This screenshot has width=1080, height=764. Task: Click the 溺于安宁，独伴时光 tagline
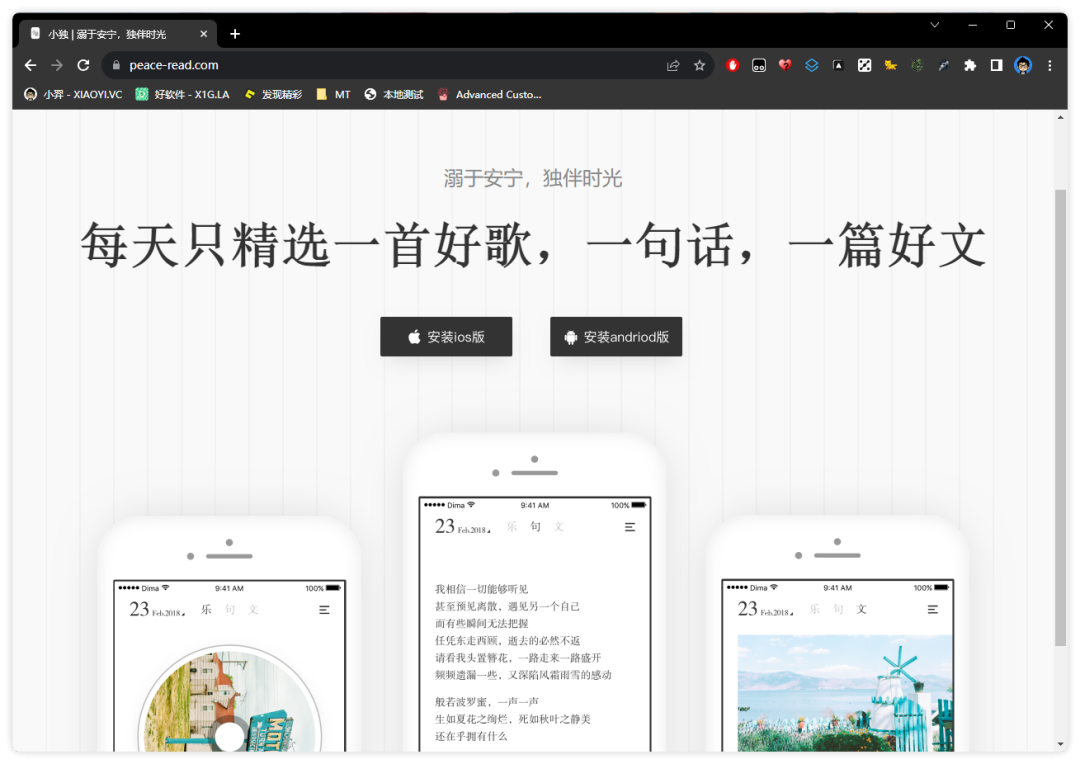532,179
